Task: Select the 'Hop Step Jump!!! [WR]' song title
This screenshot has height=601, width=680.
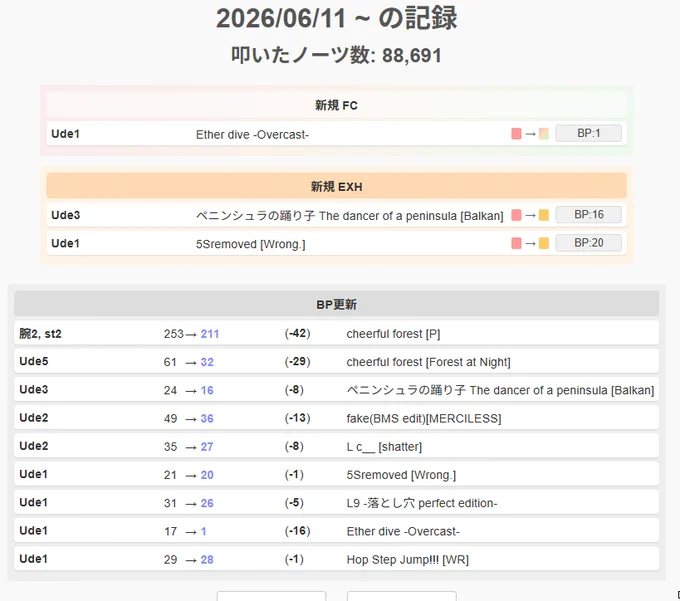Action: (408, 559)
